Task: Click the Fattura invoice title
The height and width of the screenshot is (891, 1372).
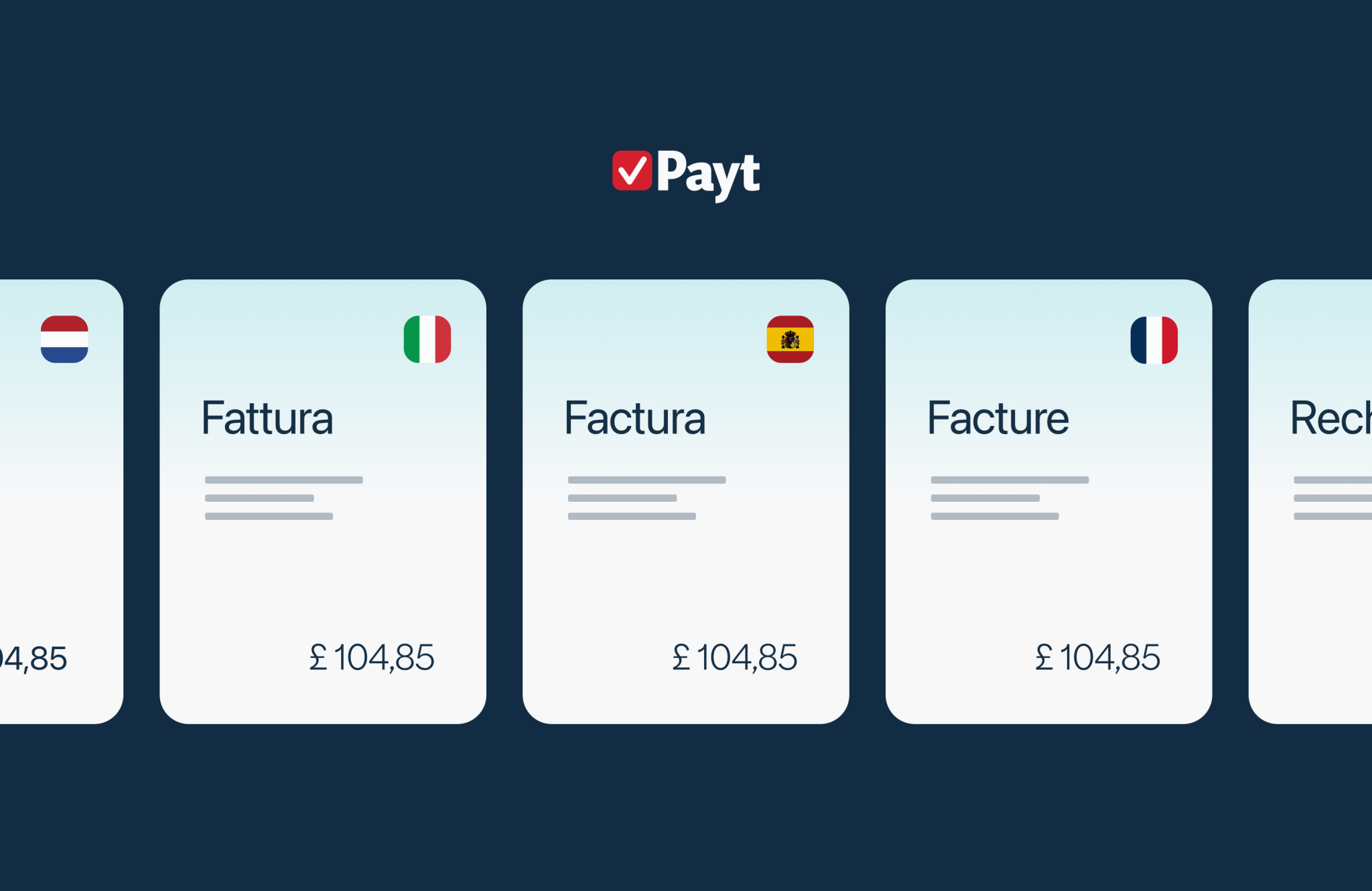Action: pyautogui.click(x=267, y=418)
